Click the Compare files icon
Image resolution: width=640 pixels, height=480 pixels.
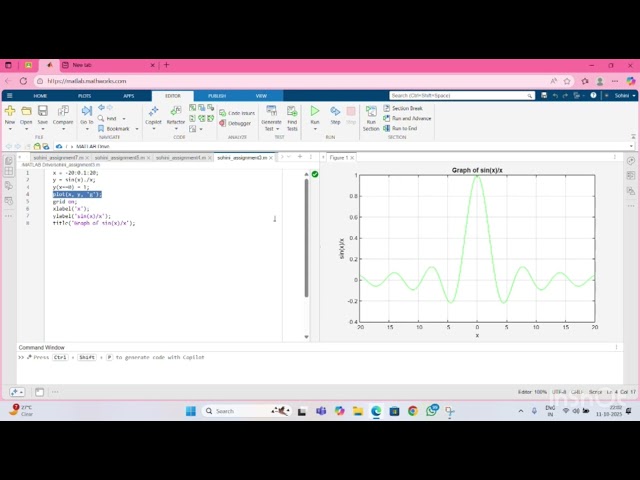point(63,111)
